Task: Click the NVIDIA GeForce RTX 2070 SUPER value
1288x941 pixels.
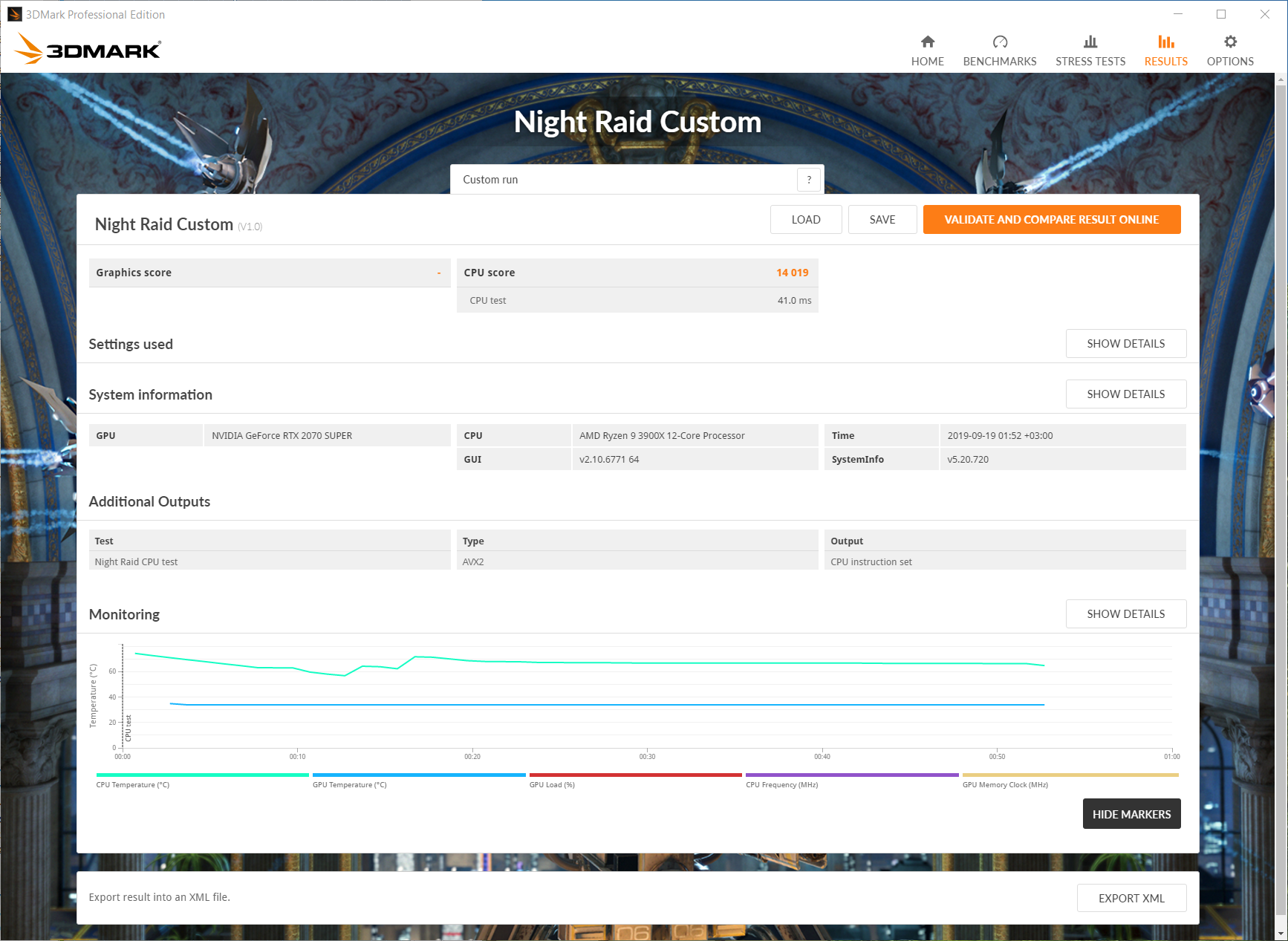Action: coord(282,436)
